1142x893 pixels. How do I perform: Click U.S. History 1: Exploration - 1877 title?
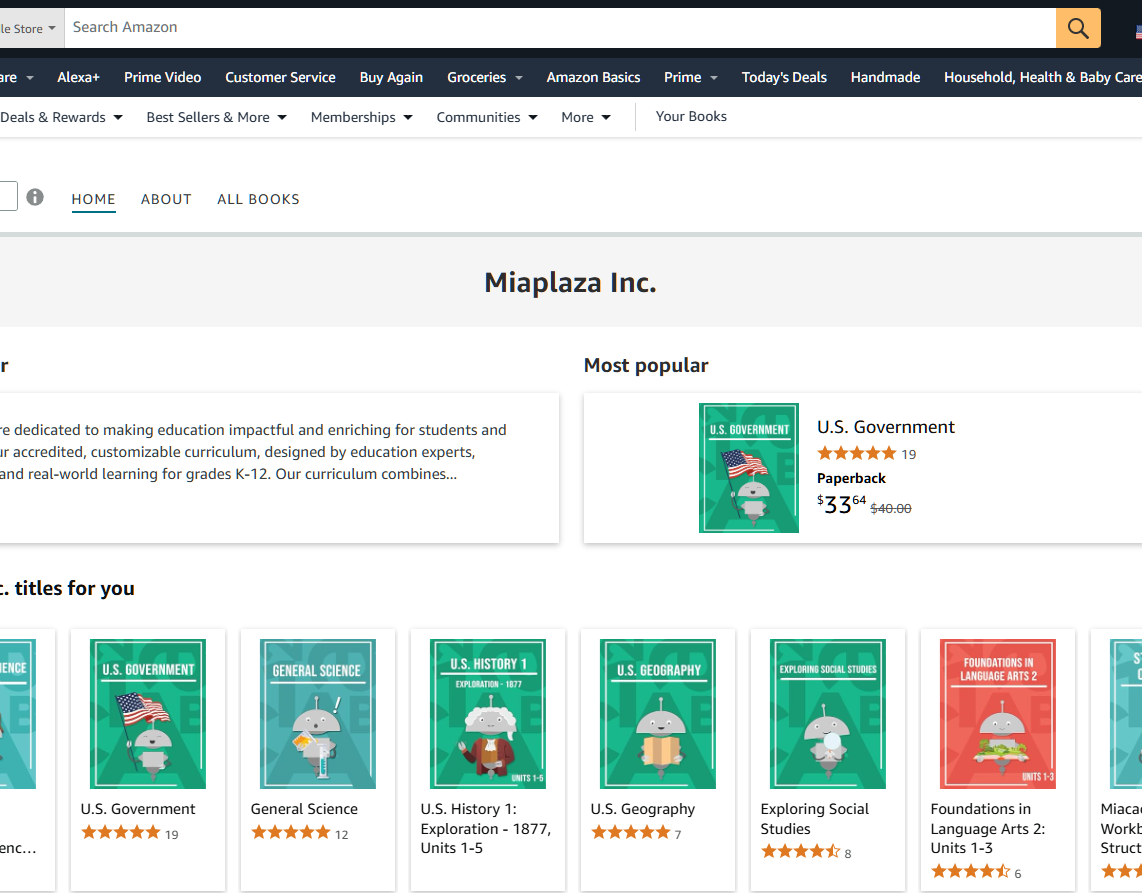tap(486, 829)
